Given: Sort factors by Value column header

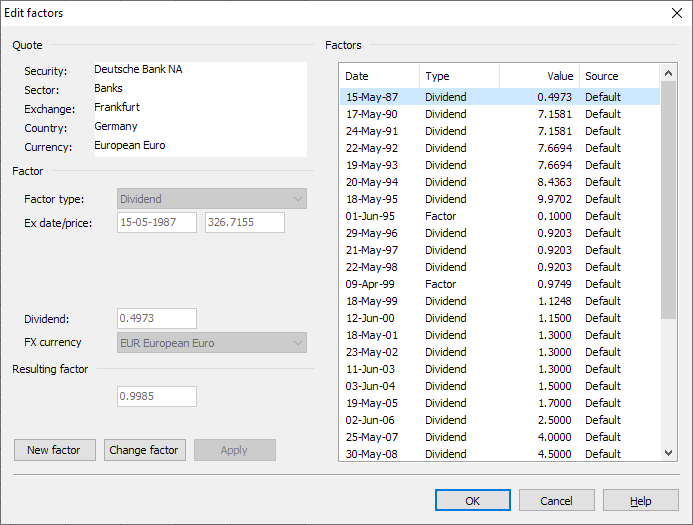Looking at the screenshot, I should click(539, 76).
